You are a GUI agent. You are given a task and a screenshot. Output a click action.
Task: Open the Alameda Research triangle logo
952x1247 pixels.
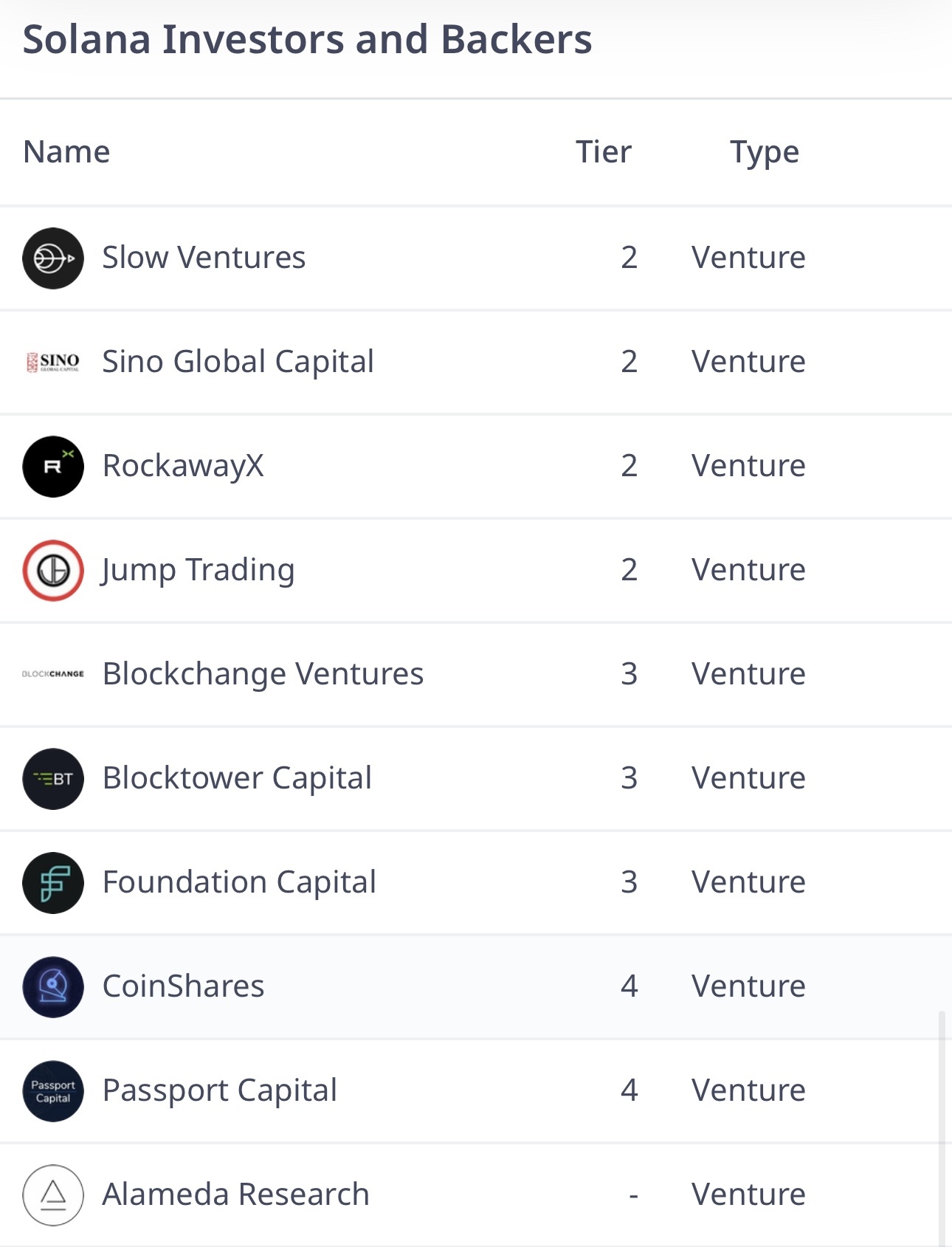(x=53, y=1195)
